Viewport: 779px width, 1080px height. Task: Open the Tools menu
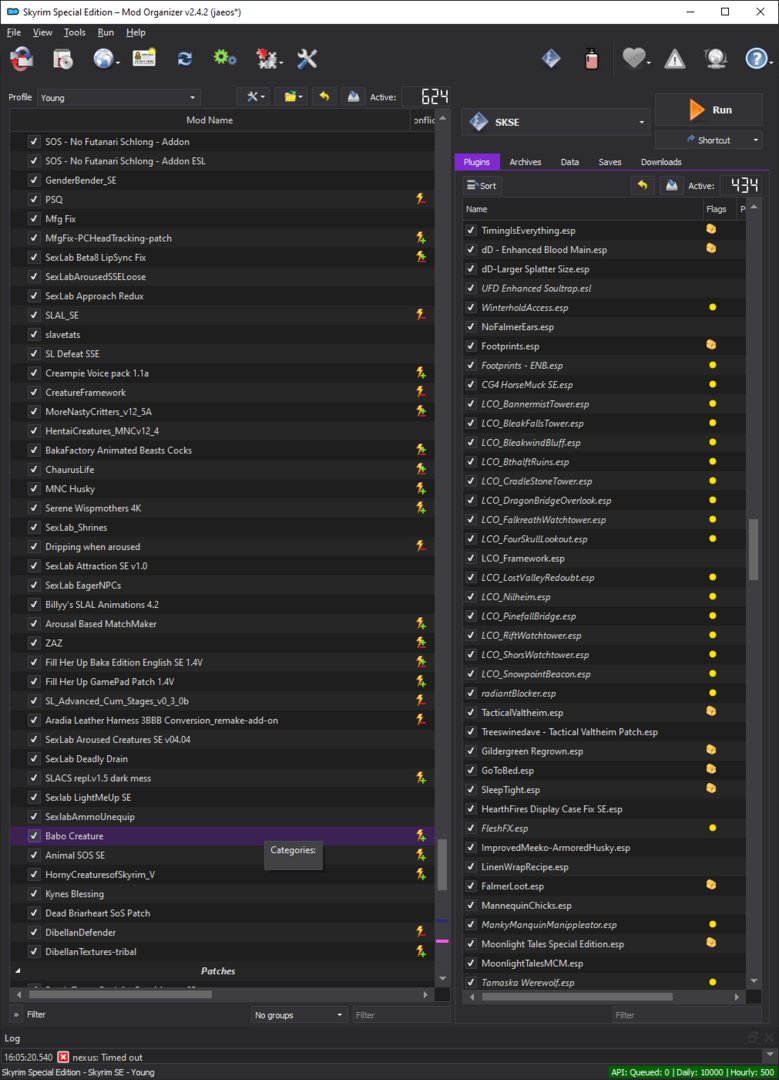pyautogui.click(x=74, y=32)
